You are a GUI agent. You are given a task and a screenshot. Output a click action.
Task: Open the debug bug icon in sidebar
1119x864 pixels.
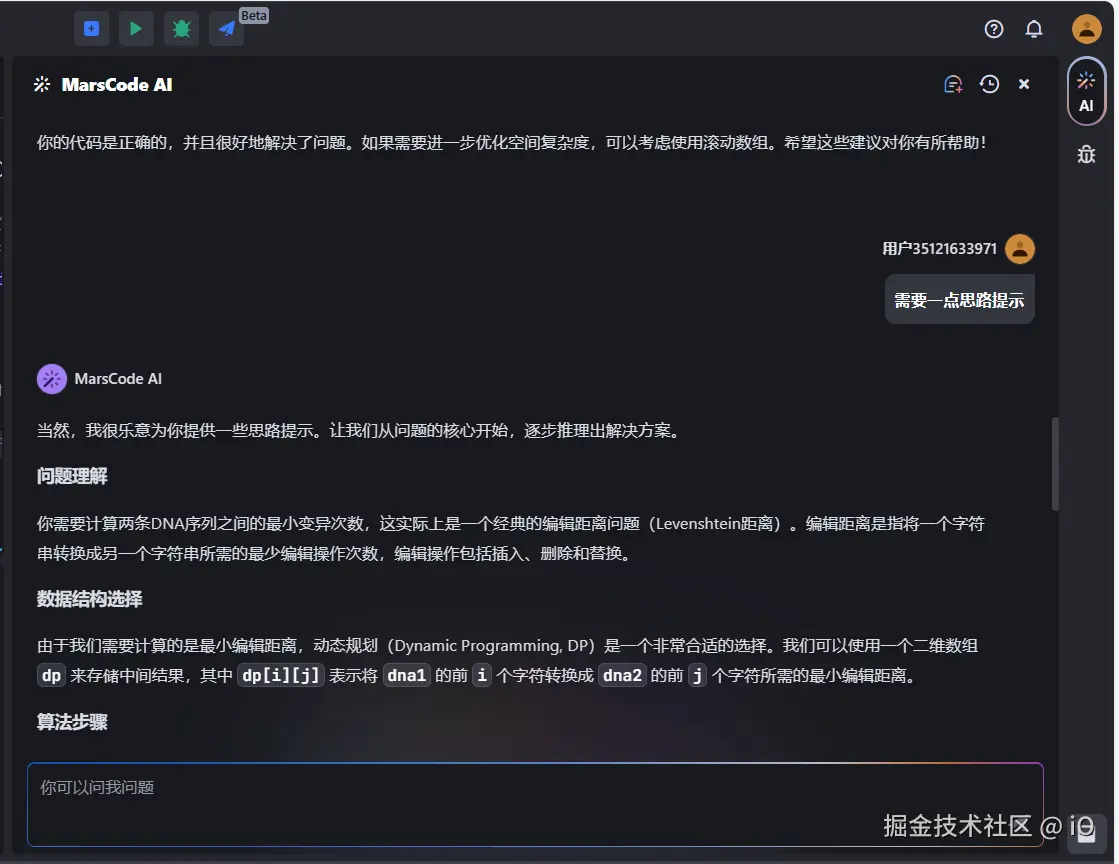click(x=1085, y=154)
